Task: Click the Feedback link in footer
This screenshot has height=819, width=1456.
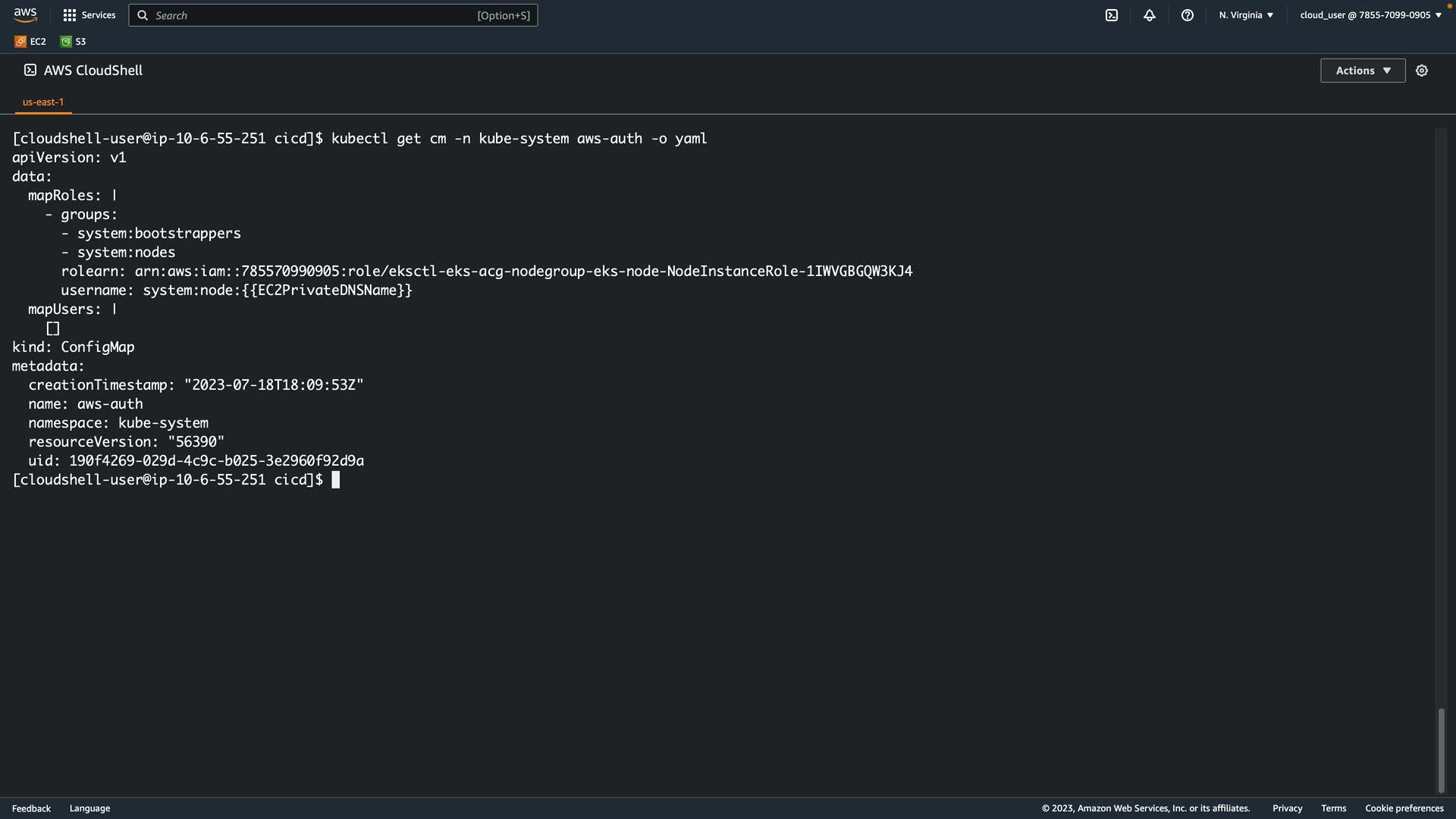Action: point(31,808)
